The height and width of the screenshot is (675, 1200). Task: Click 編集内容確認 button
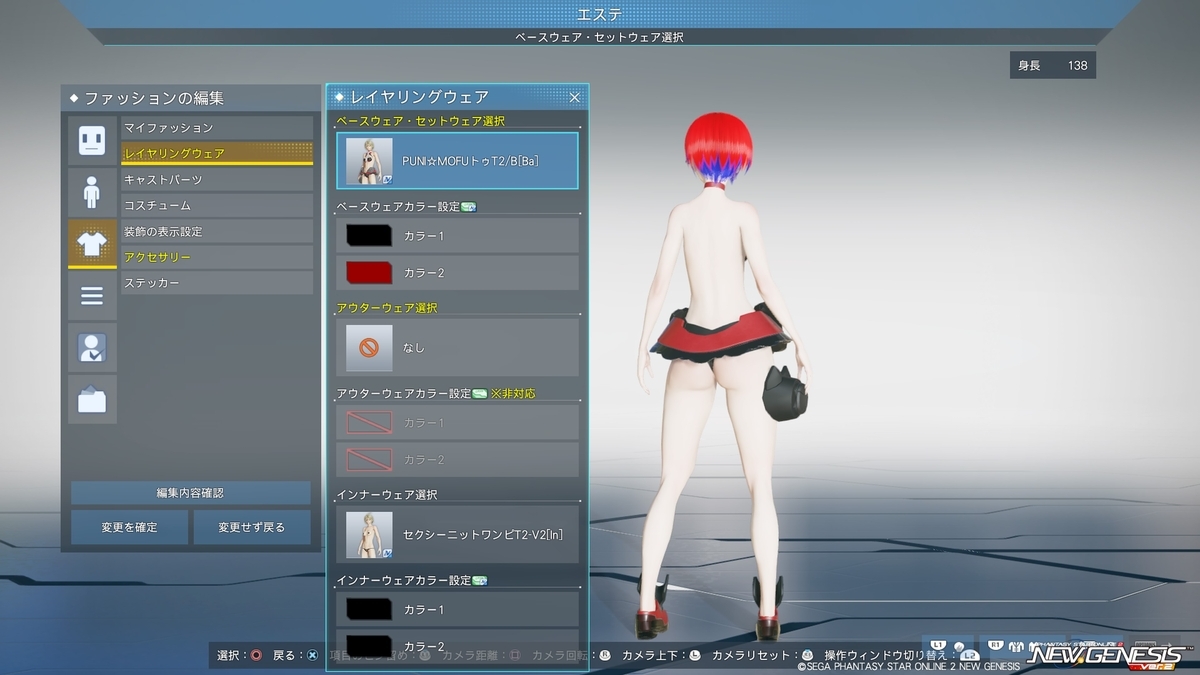[x=190, y=493]
